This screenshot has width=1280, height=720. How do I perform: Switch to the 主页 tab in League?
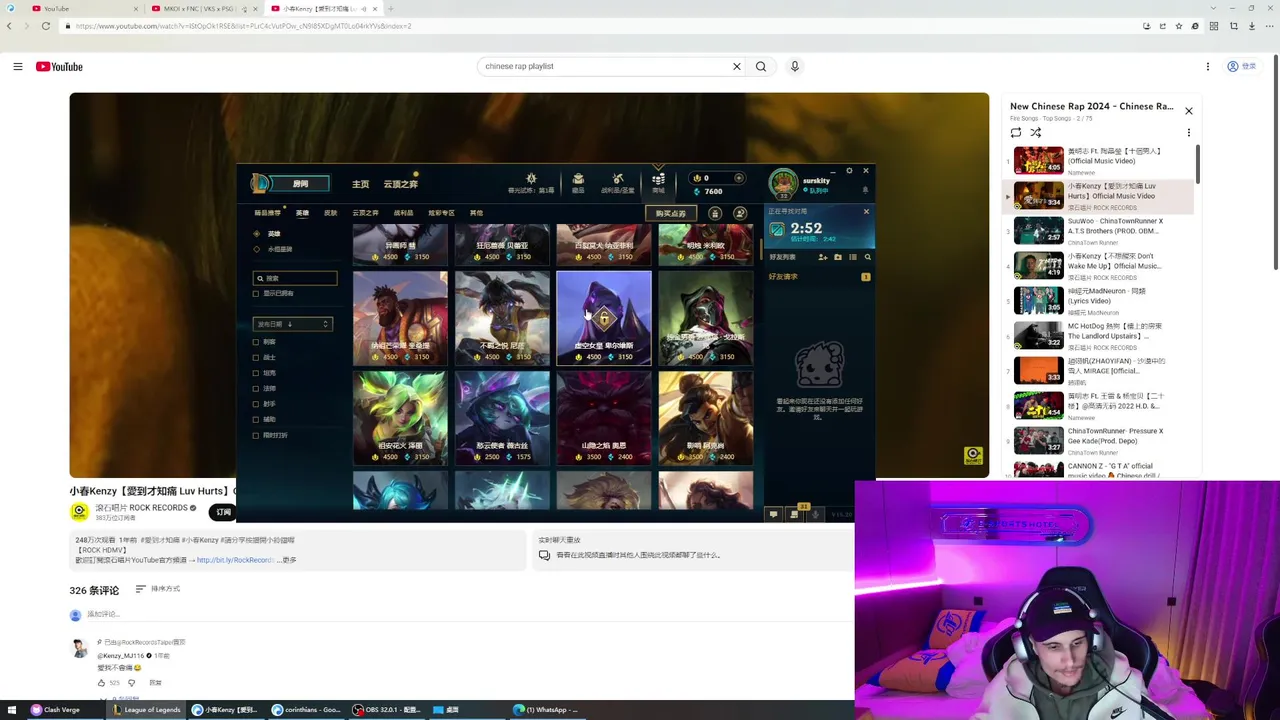361,184
